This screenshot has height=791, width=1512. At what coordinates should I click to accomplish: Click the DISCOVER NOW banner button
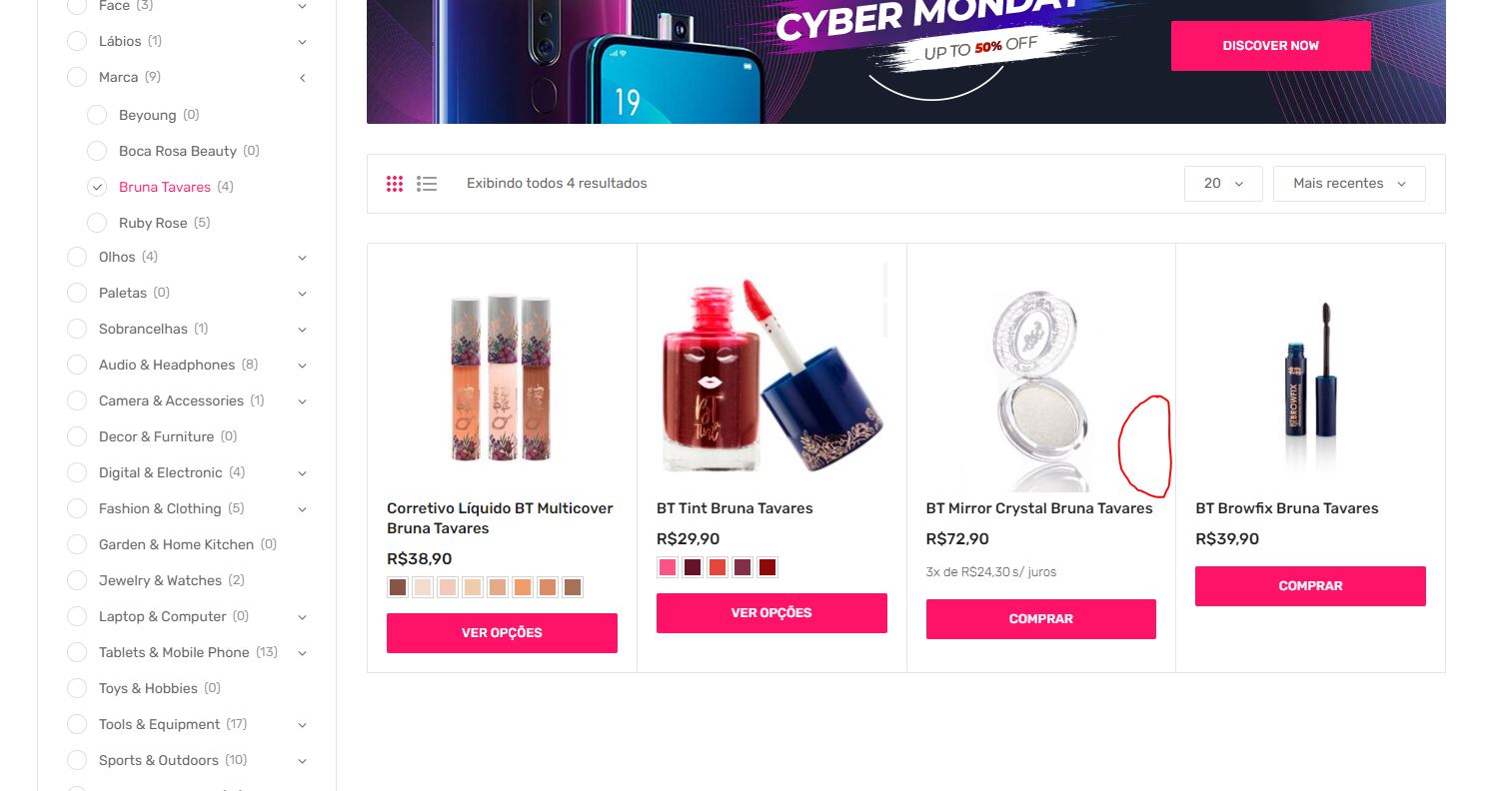[x=1270, y=46]
